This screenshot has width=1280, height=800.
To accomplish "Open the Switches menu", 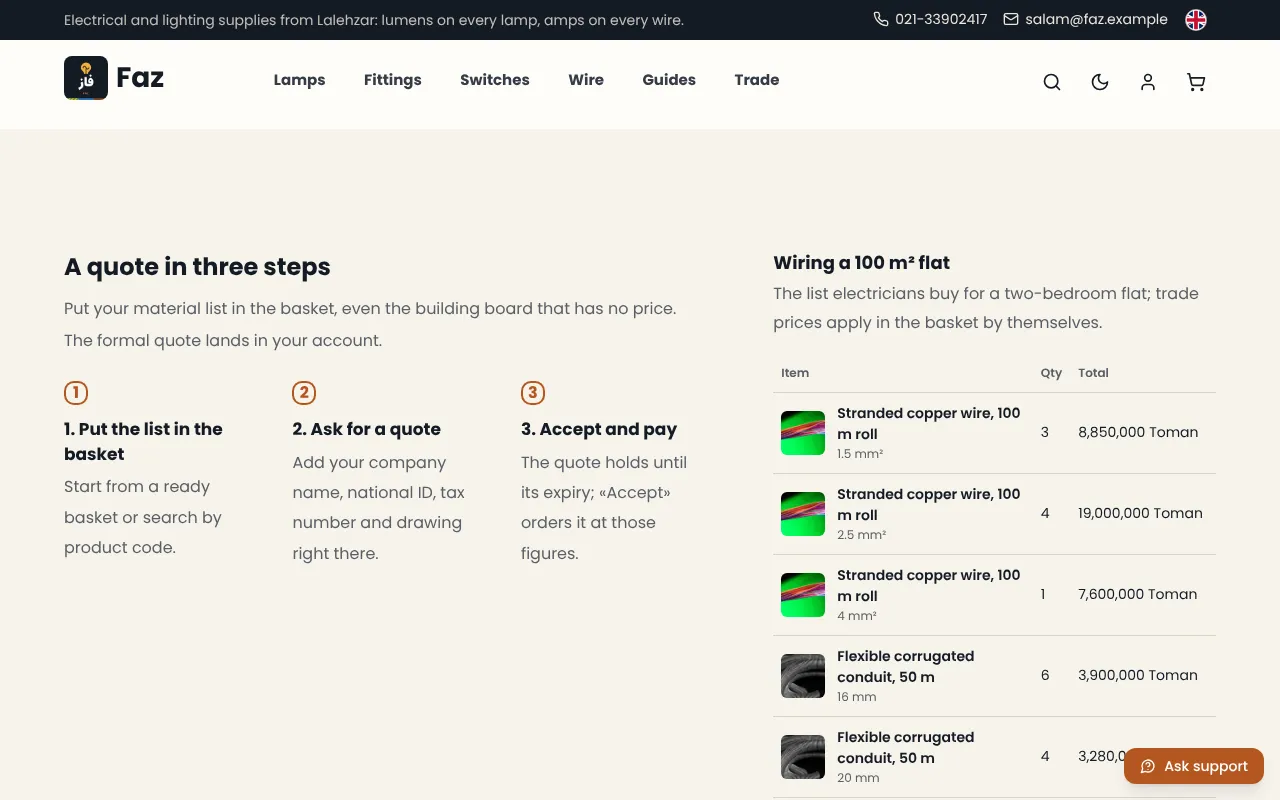I will (495, 80).
